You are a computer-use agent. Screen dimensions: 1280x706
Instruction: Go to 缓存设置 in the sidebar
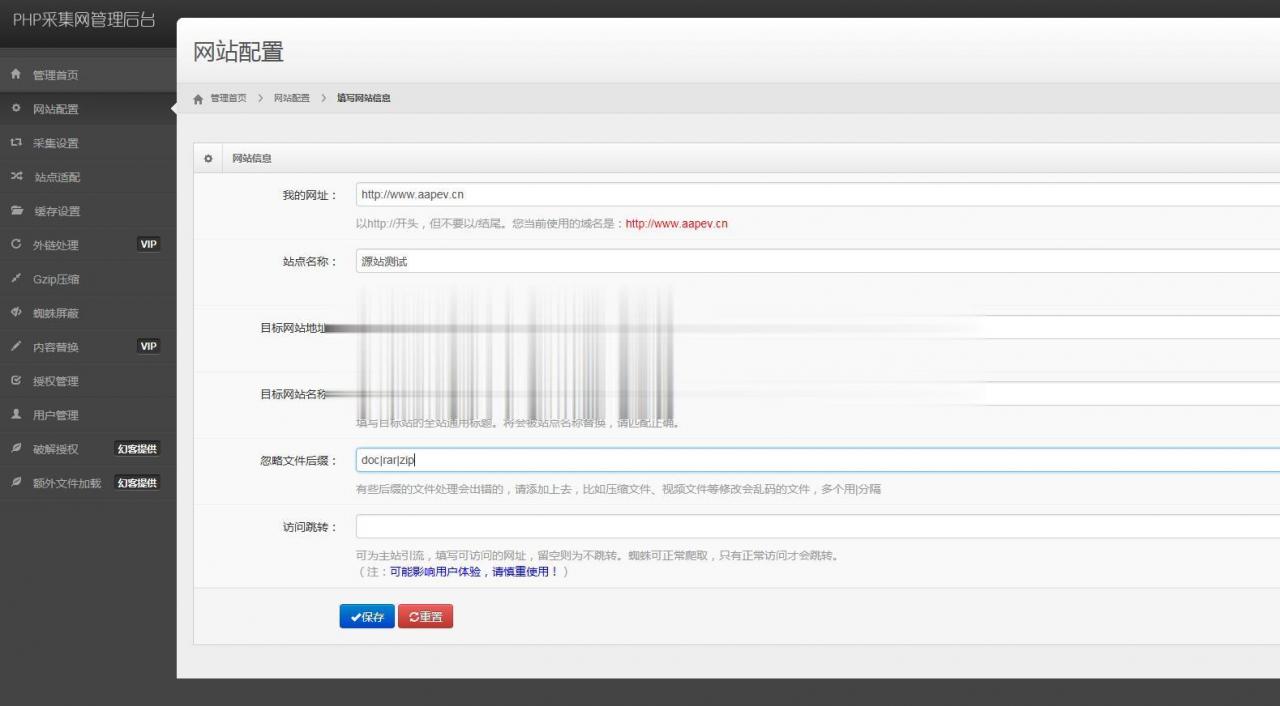(x=88, y=211)
